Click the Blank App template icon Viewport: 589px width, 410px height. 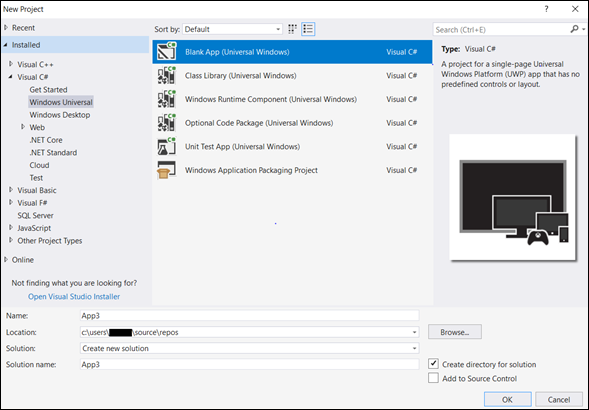click(166, 51)
